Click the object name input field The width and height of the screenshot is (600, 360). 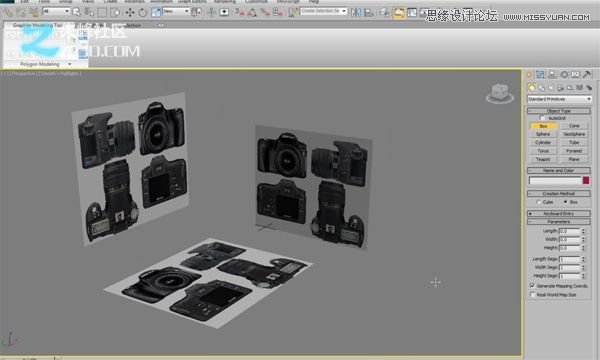click(555, 180)
